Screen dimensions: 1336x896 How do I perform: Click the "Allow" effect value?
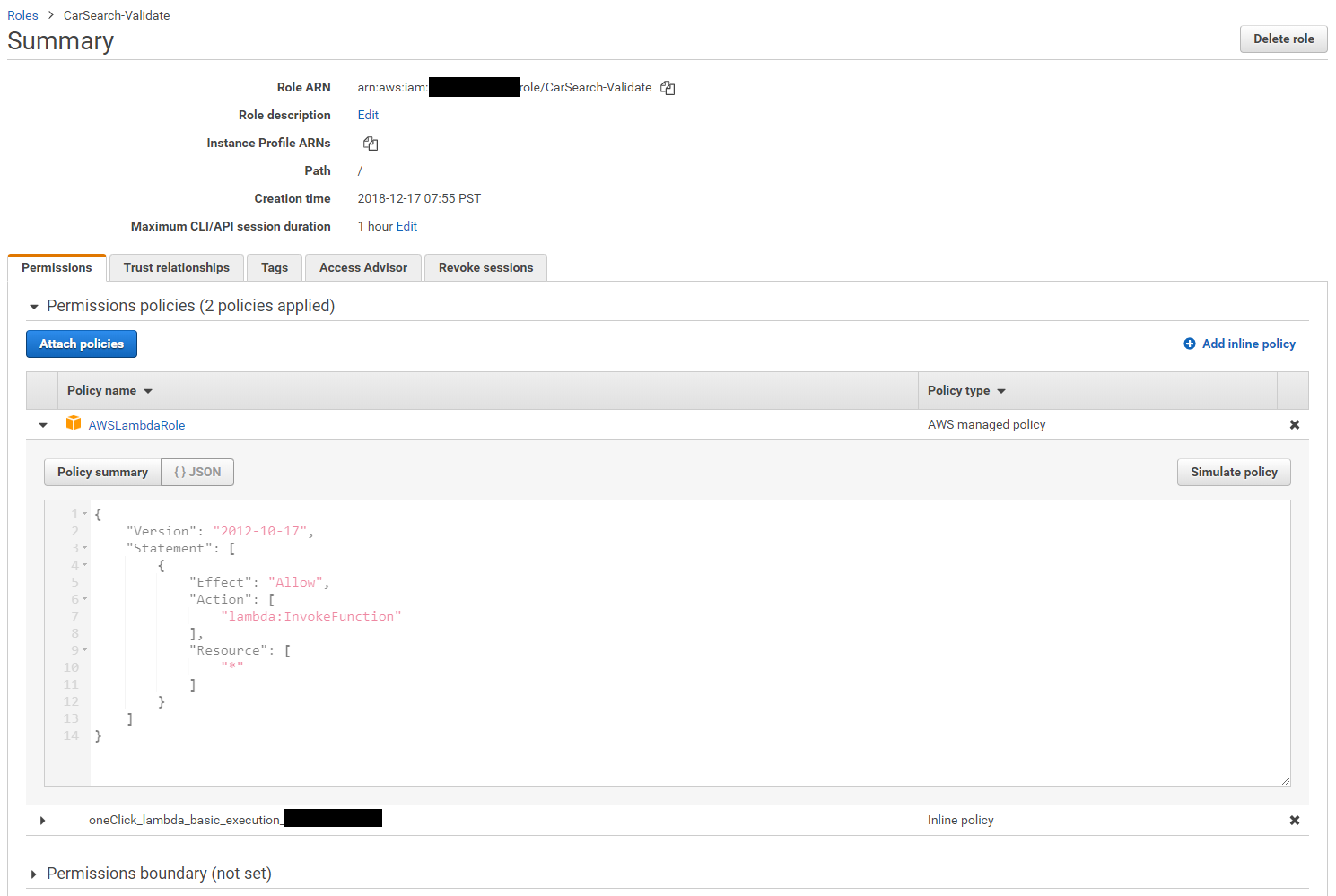(295, 582)
